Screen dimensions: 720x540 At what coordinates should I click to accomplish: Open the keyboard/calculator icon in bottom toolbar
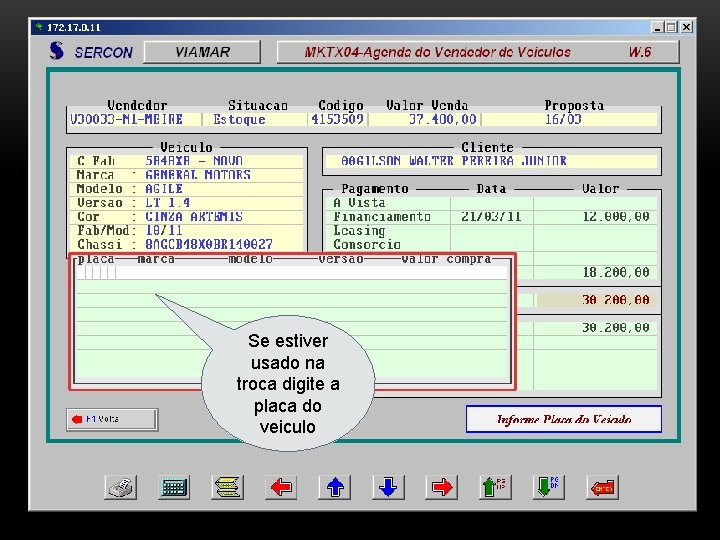click(x=174, y=487)
